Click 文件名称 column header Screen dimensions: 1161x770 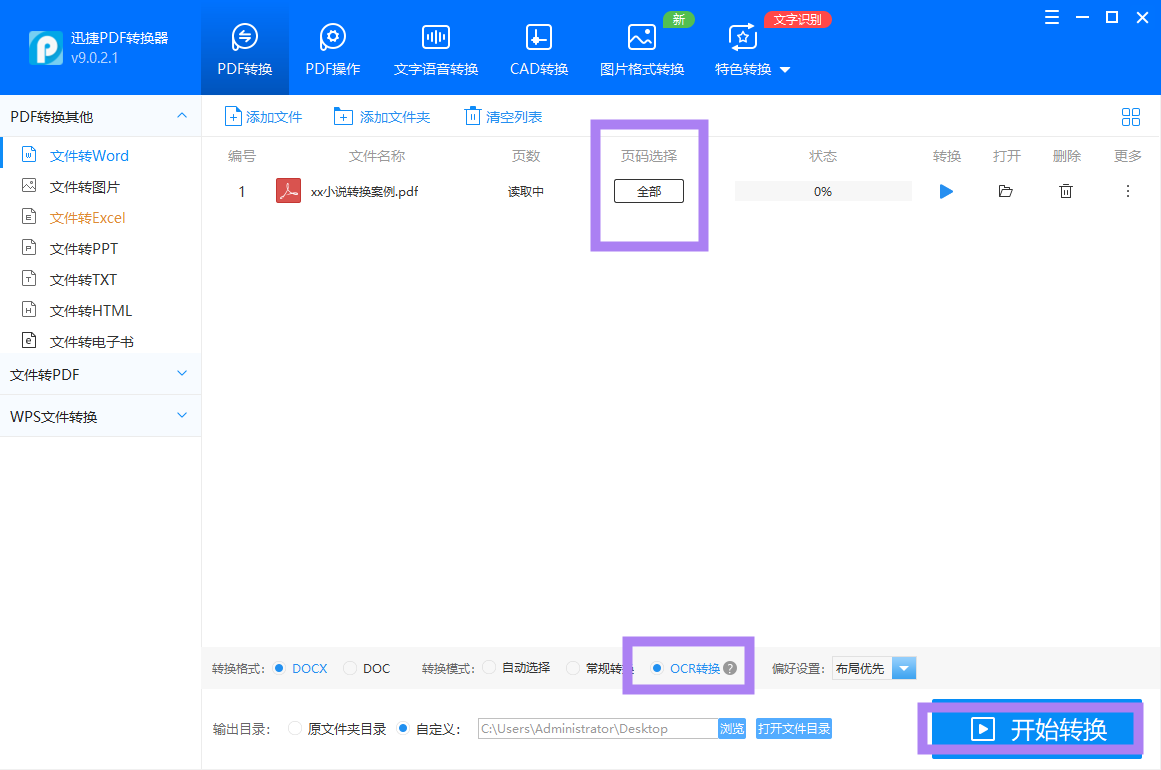click(377, 156)
